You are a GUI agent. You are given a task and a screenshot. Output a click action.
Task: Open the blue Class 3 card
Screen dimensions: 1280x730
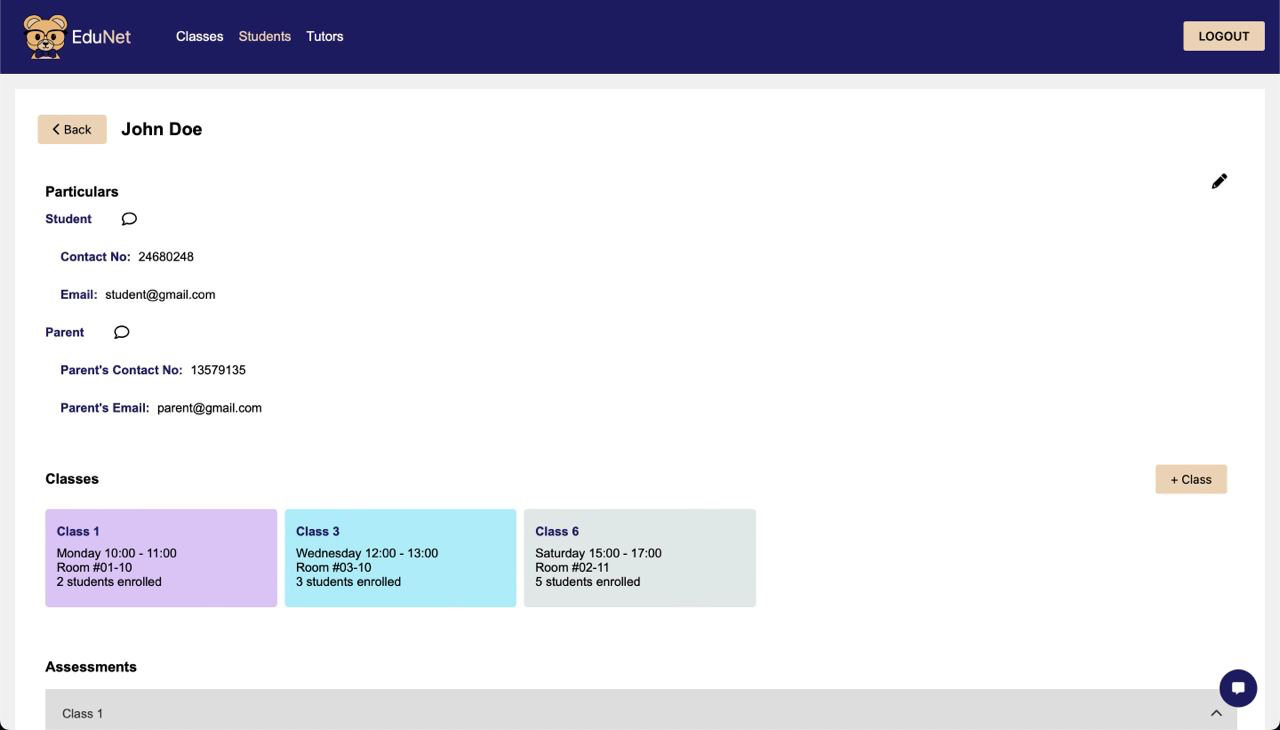[x=400, y=558]
